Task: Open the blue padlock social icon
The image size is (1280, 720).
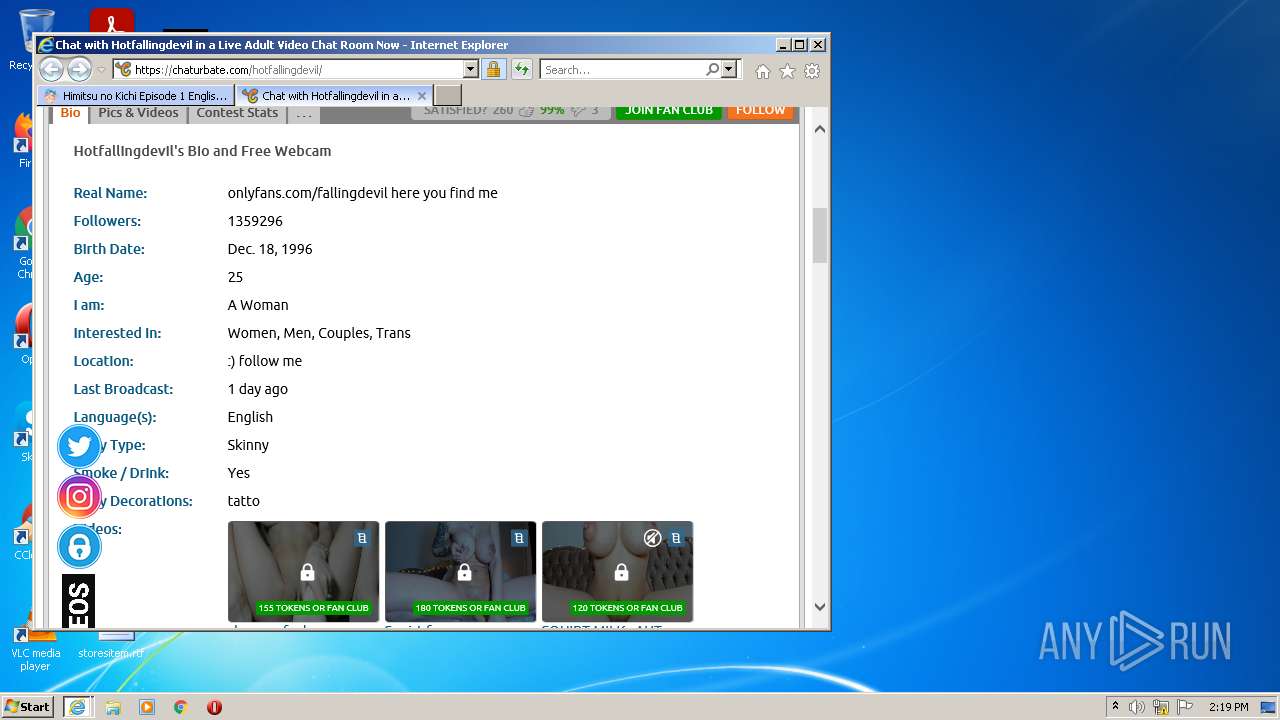Action: click(79, 547)
